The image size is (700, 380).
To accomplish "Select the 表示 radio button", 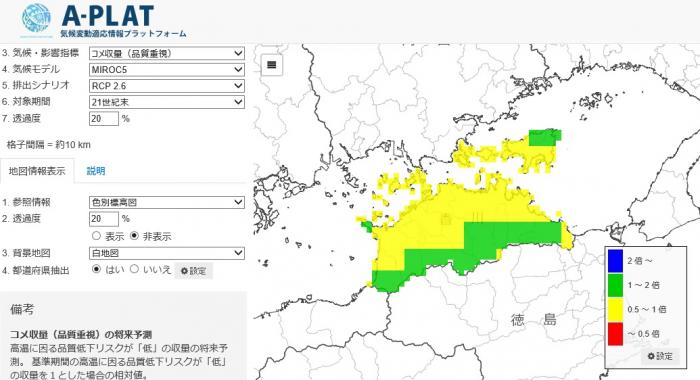I will [x=96, y=235].
